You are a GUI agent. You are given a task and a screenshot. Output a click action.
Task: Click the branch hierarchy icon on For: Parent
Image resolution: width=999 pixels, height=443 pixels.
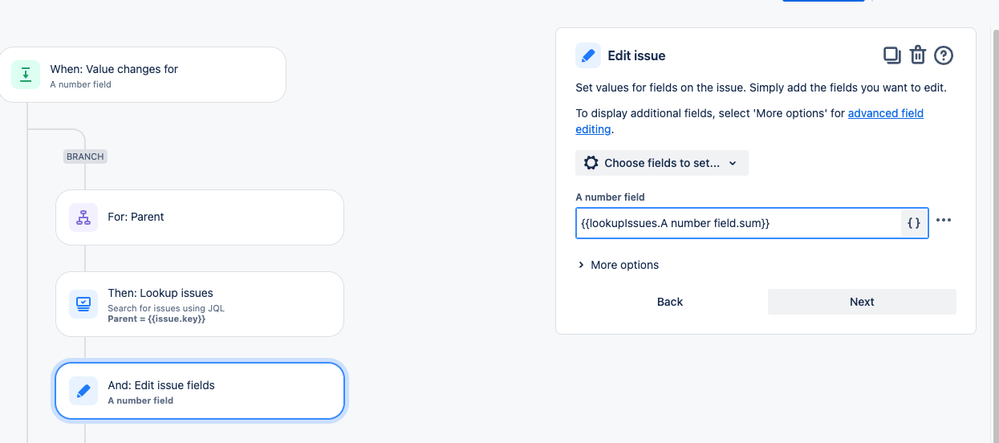point(83,217)
